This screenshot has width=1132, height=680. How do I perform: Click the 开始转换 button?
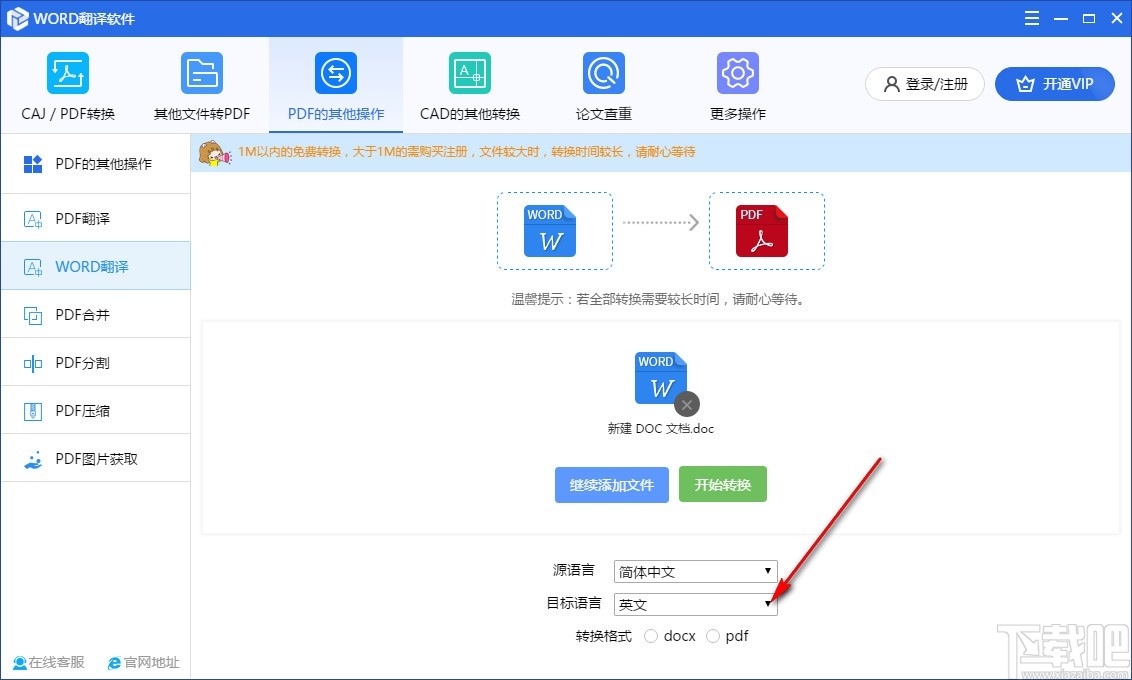coord(723,484)
